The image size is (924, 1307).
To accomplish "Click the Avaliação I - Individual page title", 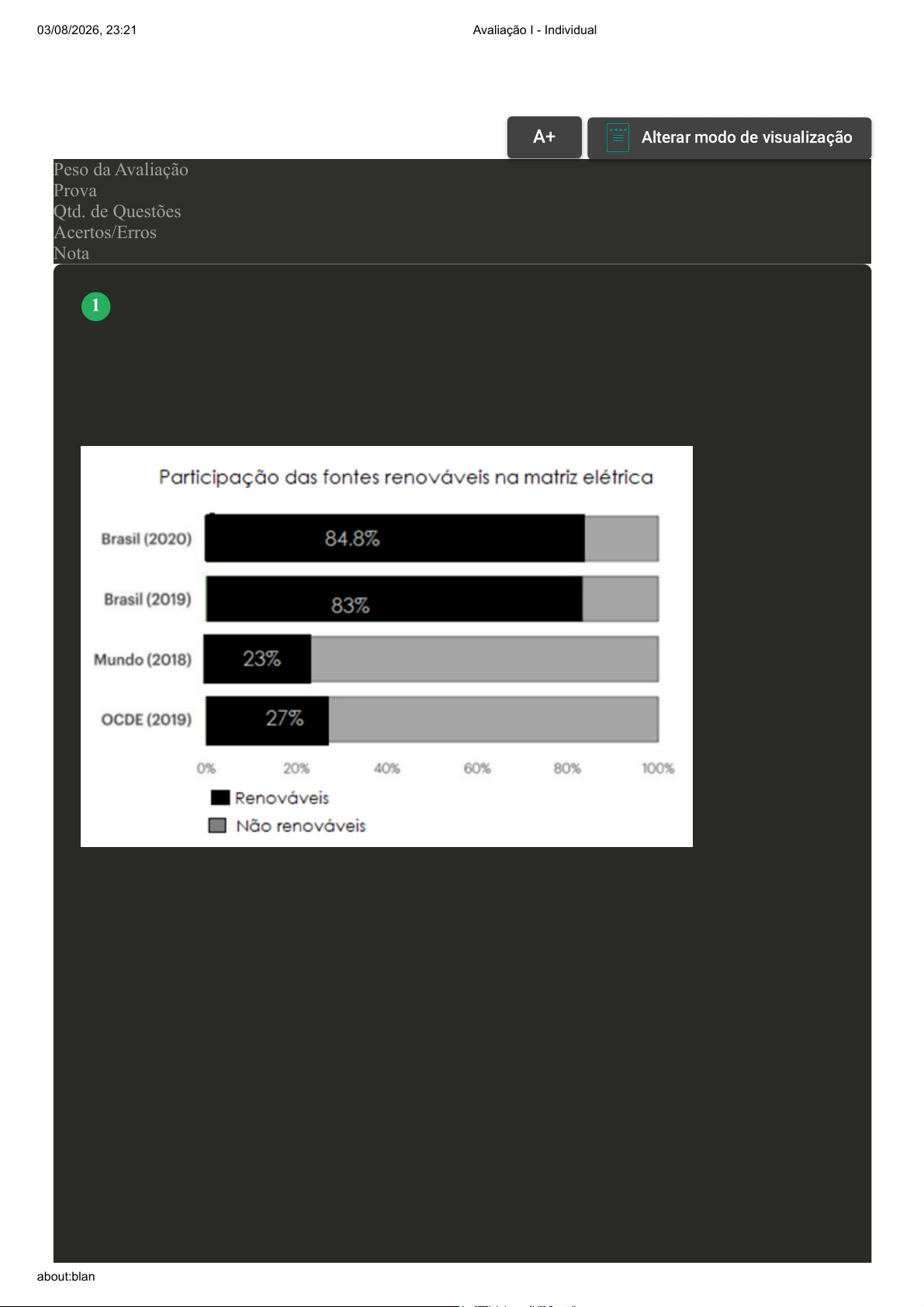I will point(535,30).
